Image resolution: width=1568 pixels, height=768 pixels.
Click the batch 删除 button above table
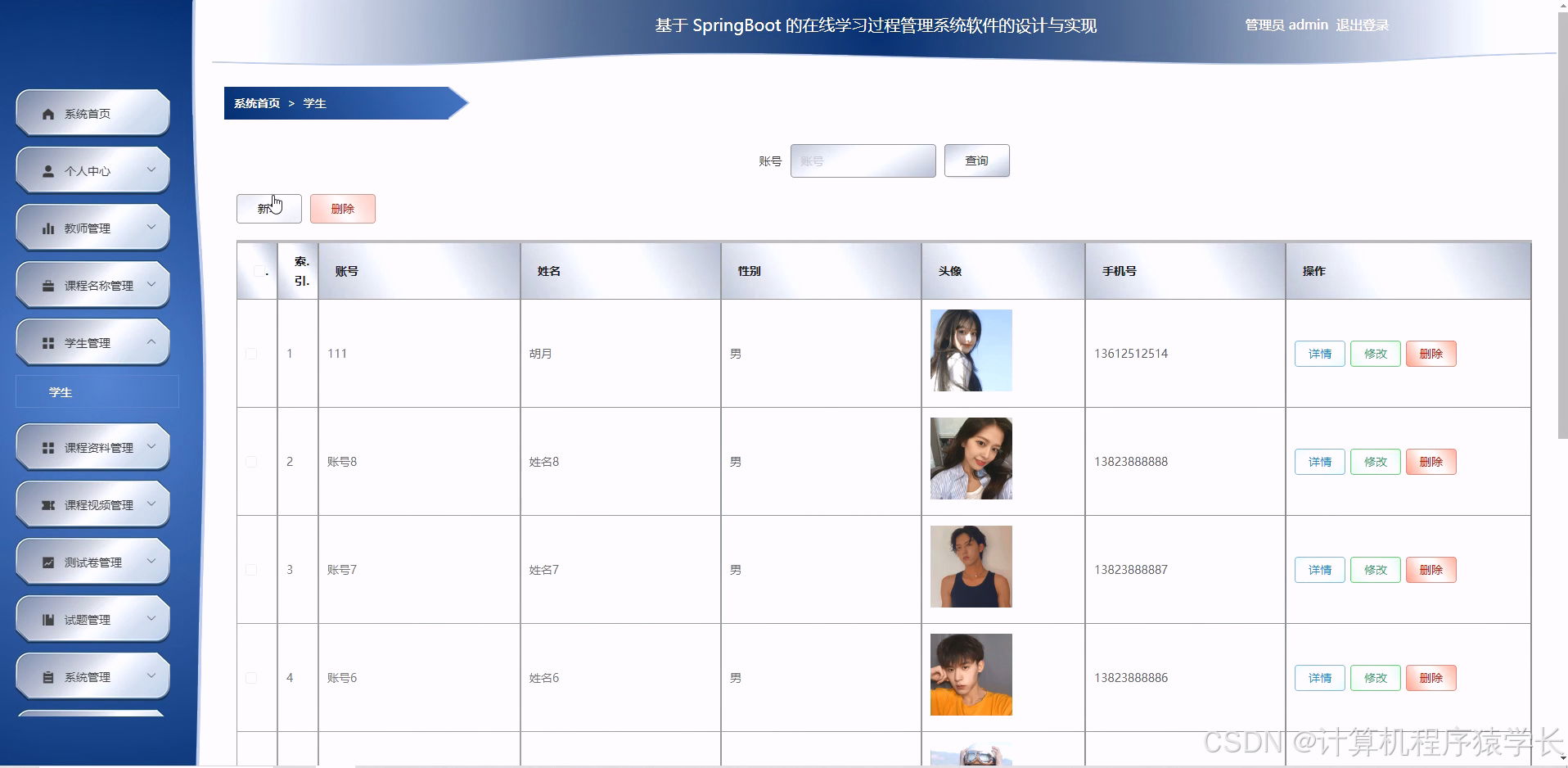(343, 209)
